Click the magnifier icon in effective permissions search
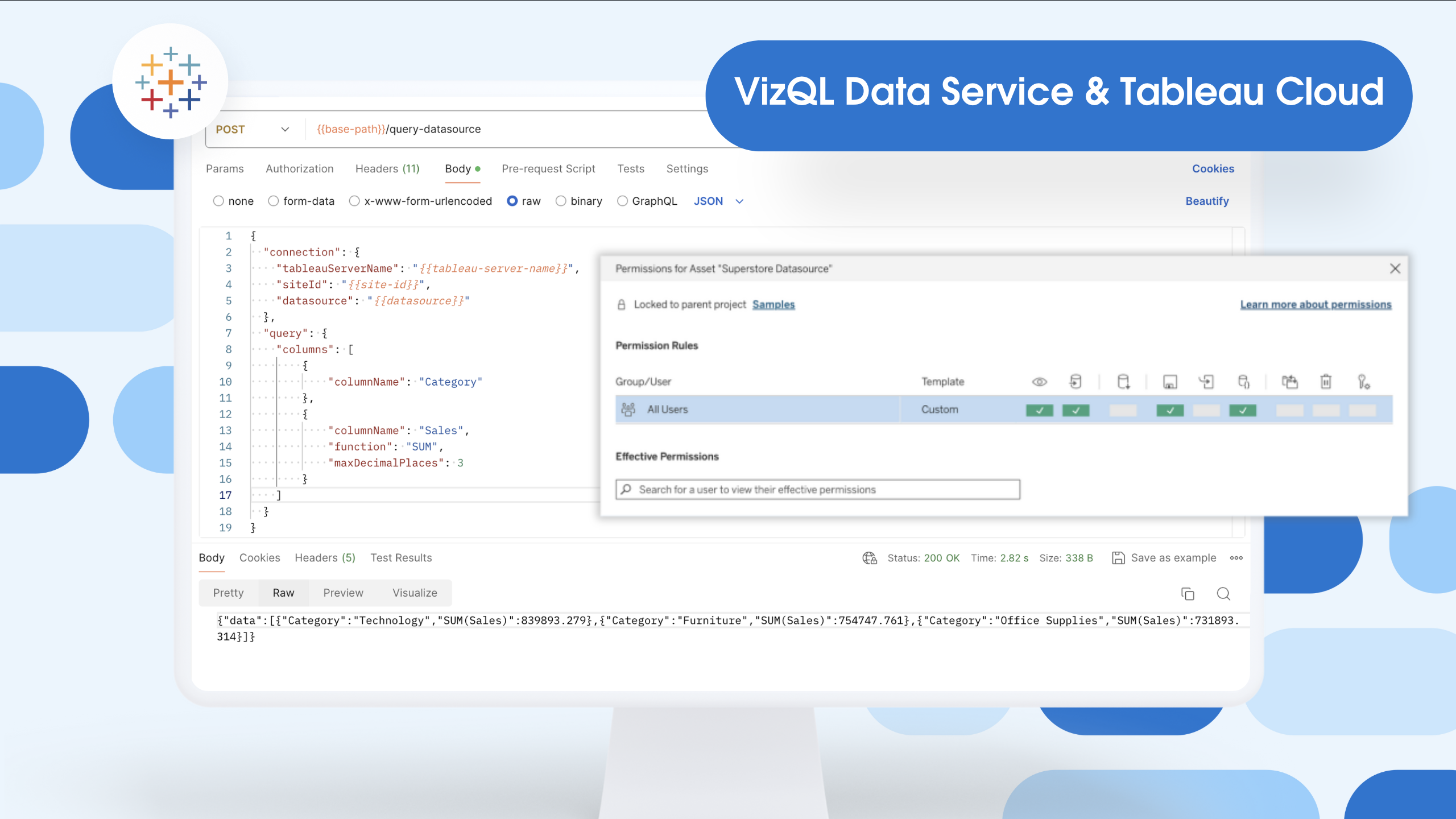 tap(626, 489)
